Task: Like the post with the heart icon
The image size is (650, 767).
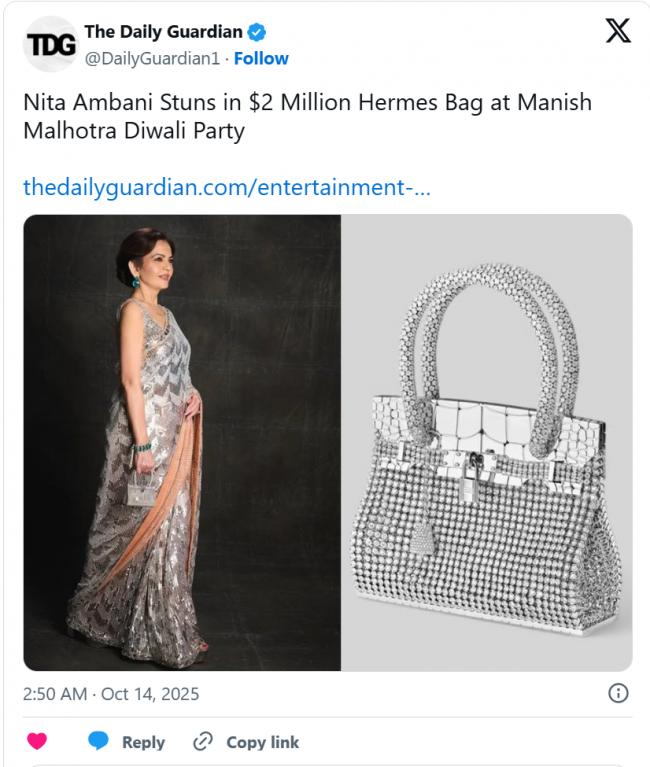Action: 37,741
